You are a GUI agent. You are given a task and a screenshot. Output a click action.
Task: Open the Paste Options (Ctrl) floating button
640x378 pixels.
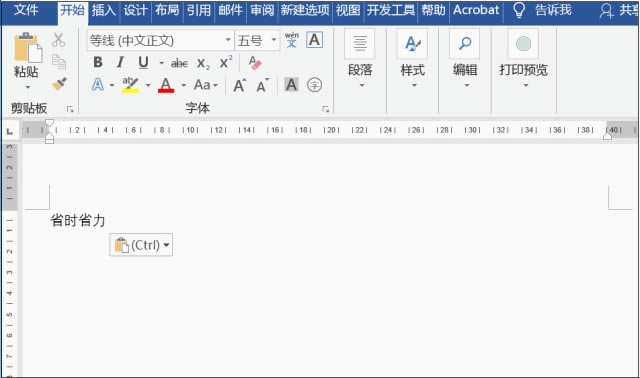coord(141,245)
